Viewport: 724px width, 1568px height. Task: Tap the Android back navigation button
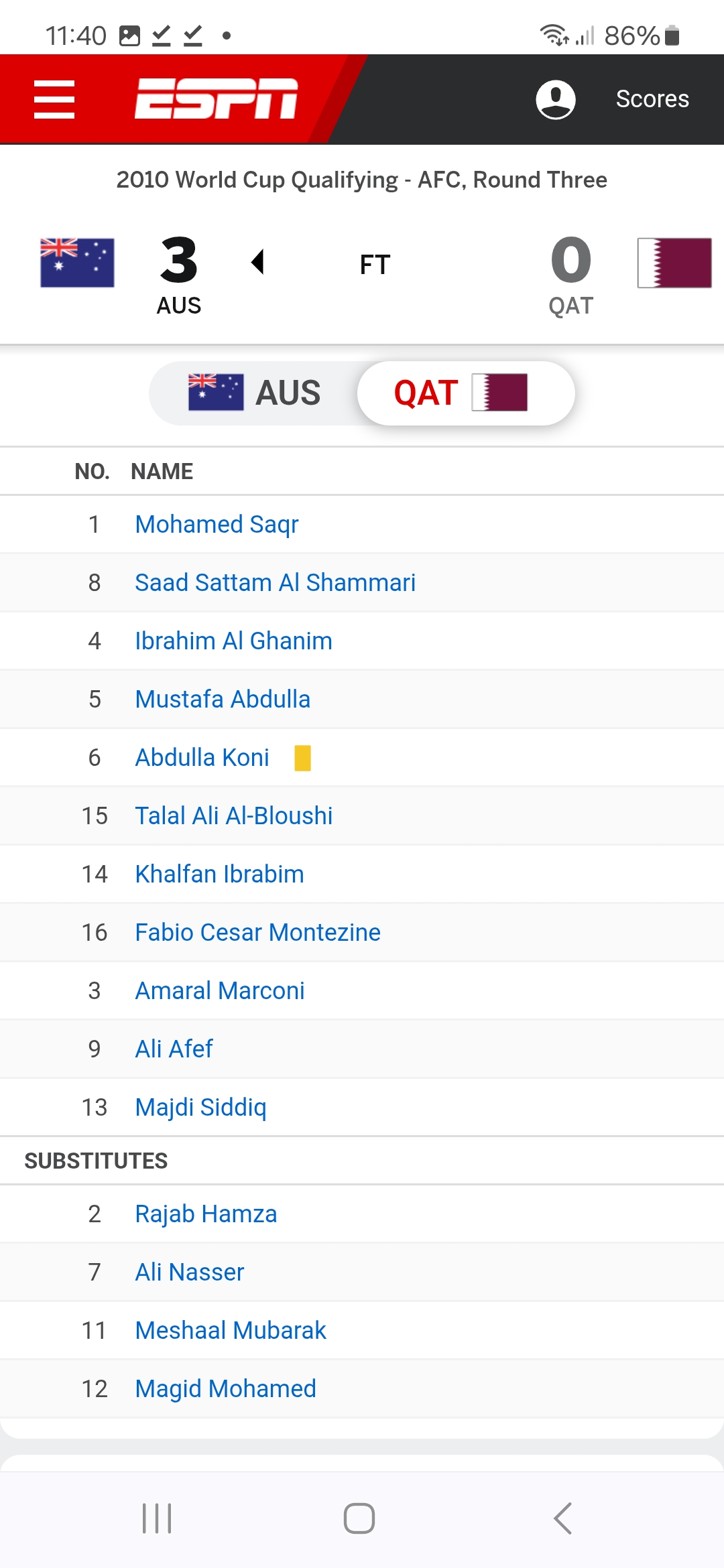coord(563,1518)
